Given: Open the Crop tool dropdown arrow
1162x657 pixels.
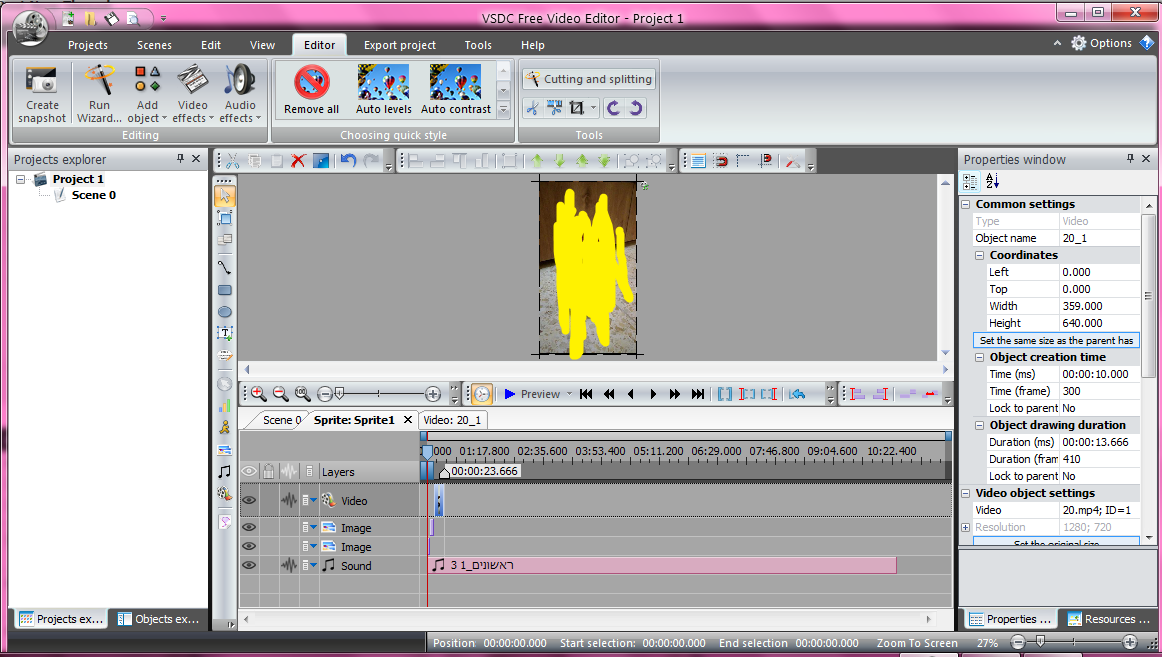Looking at the screenshot, I should click(594, 108).
